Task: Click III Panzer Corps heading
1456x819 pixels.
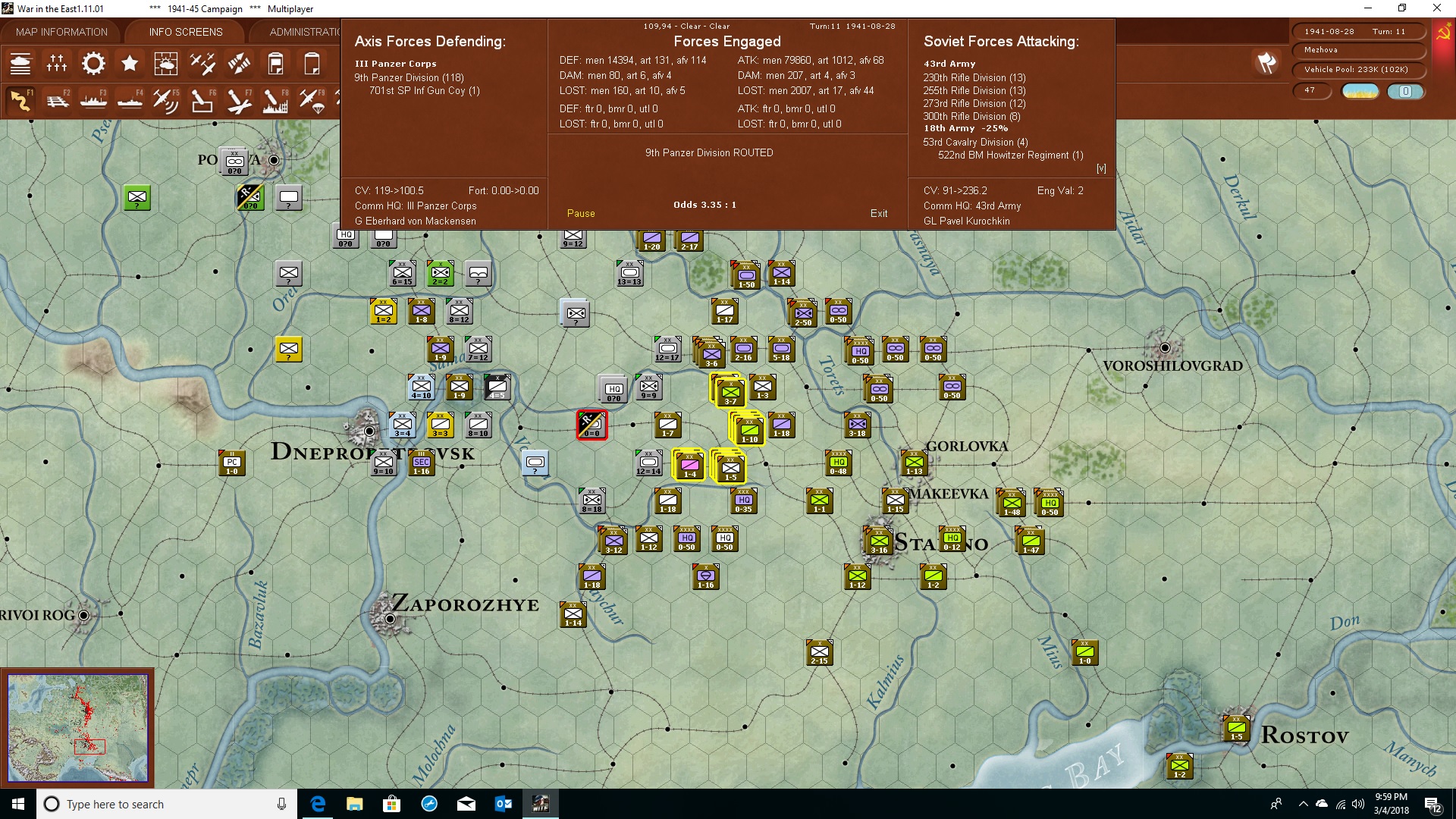Action: tap(395, 64)
